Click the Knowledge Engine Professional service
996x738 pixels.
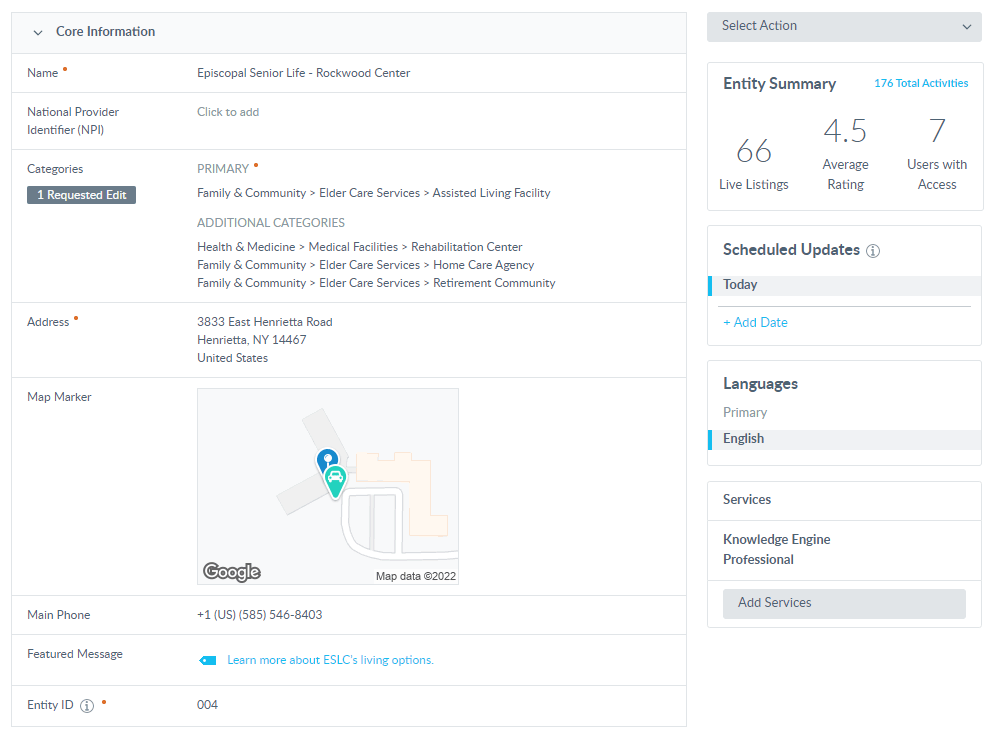click(x=776, y=550)
